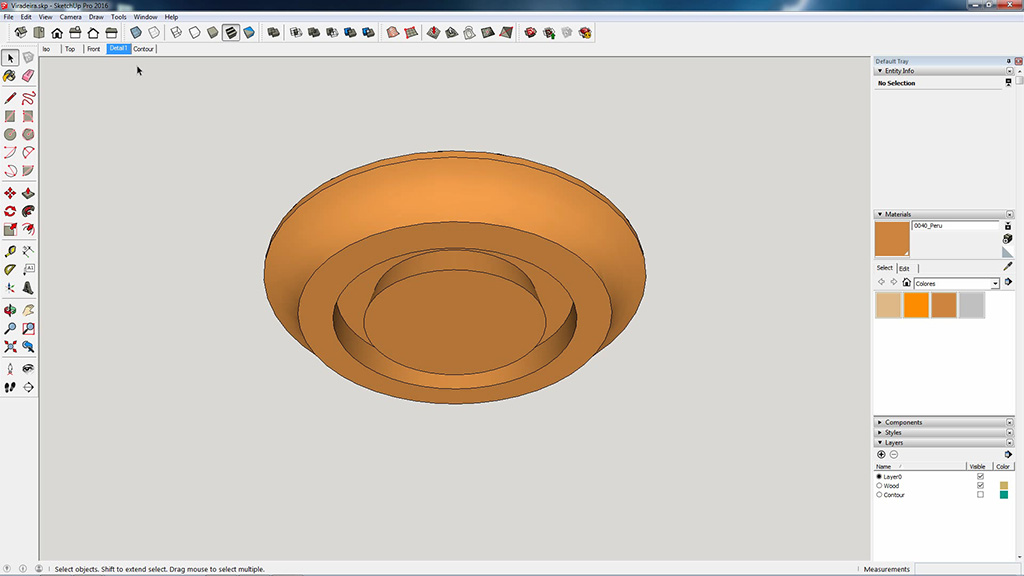This screenshot has width=1024, height=576.
Task: Sort layers by Name column header
Action: click(920, 466)
